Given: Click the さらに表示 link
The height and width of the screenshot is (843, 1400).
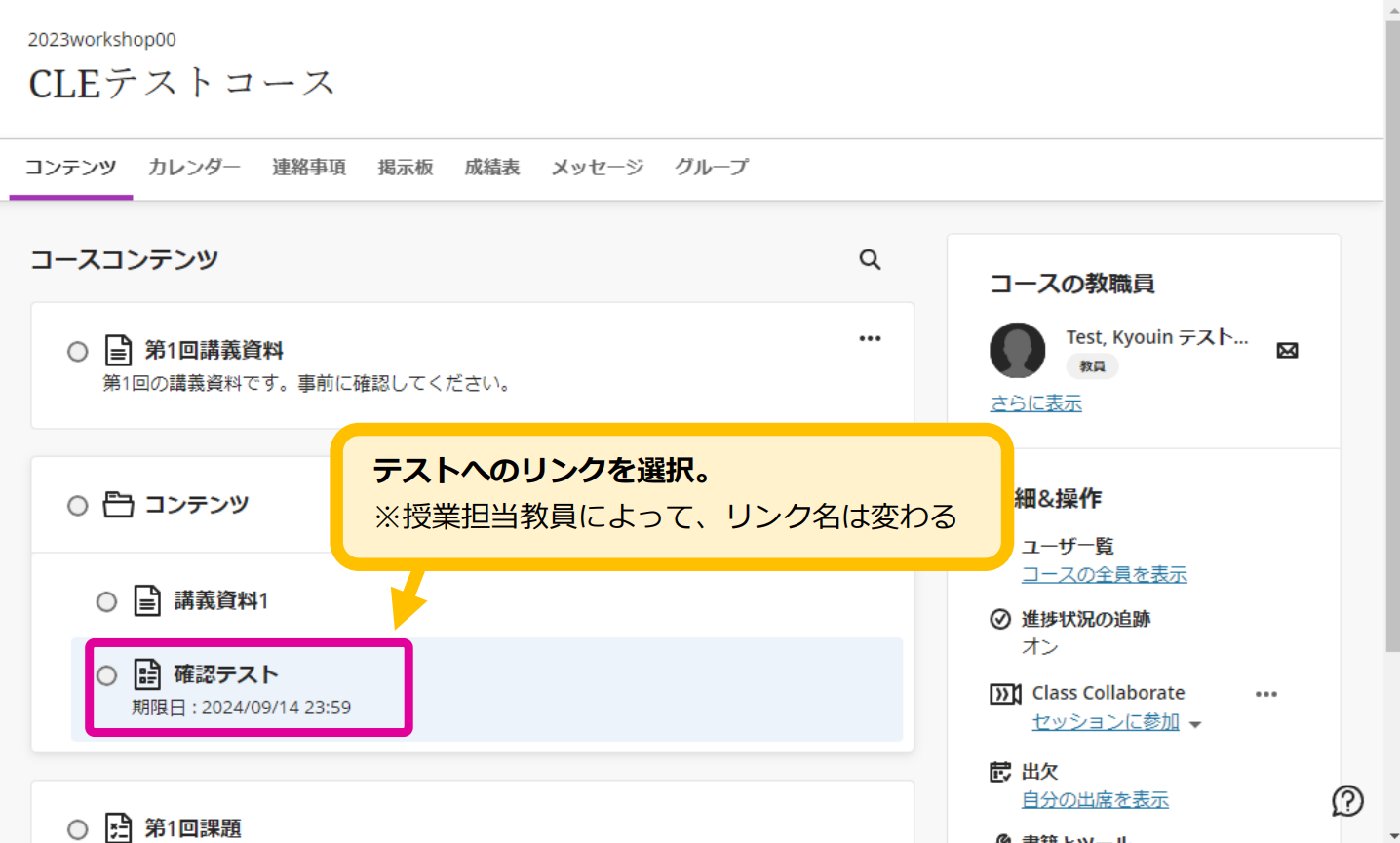Looking at the screenshot, I should (x=1035, y=402).
